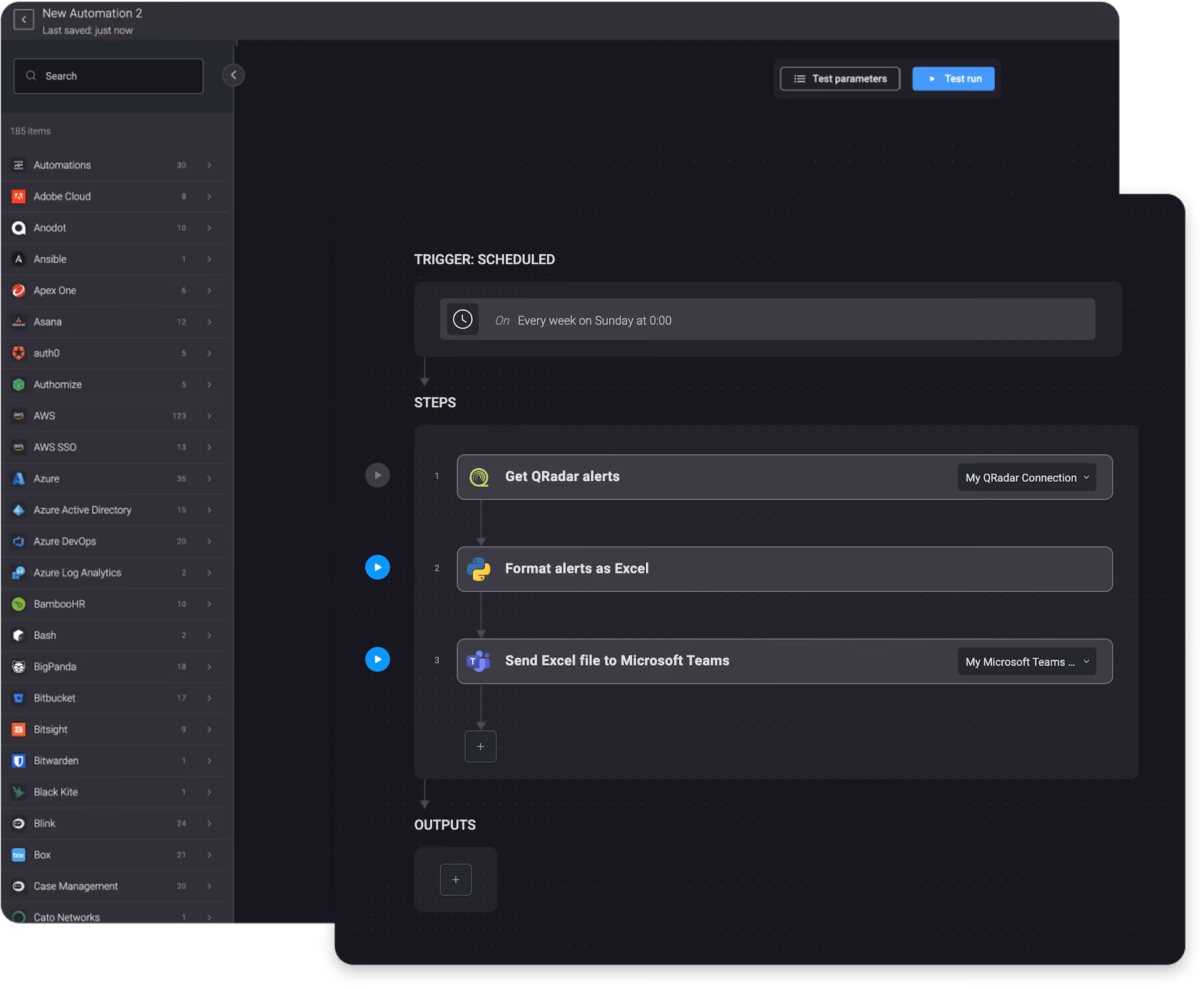Open the My Microsoft Teams connection dropdown
1204x989 pixels.
coord(1027,661)
